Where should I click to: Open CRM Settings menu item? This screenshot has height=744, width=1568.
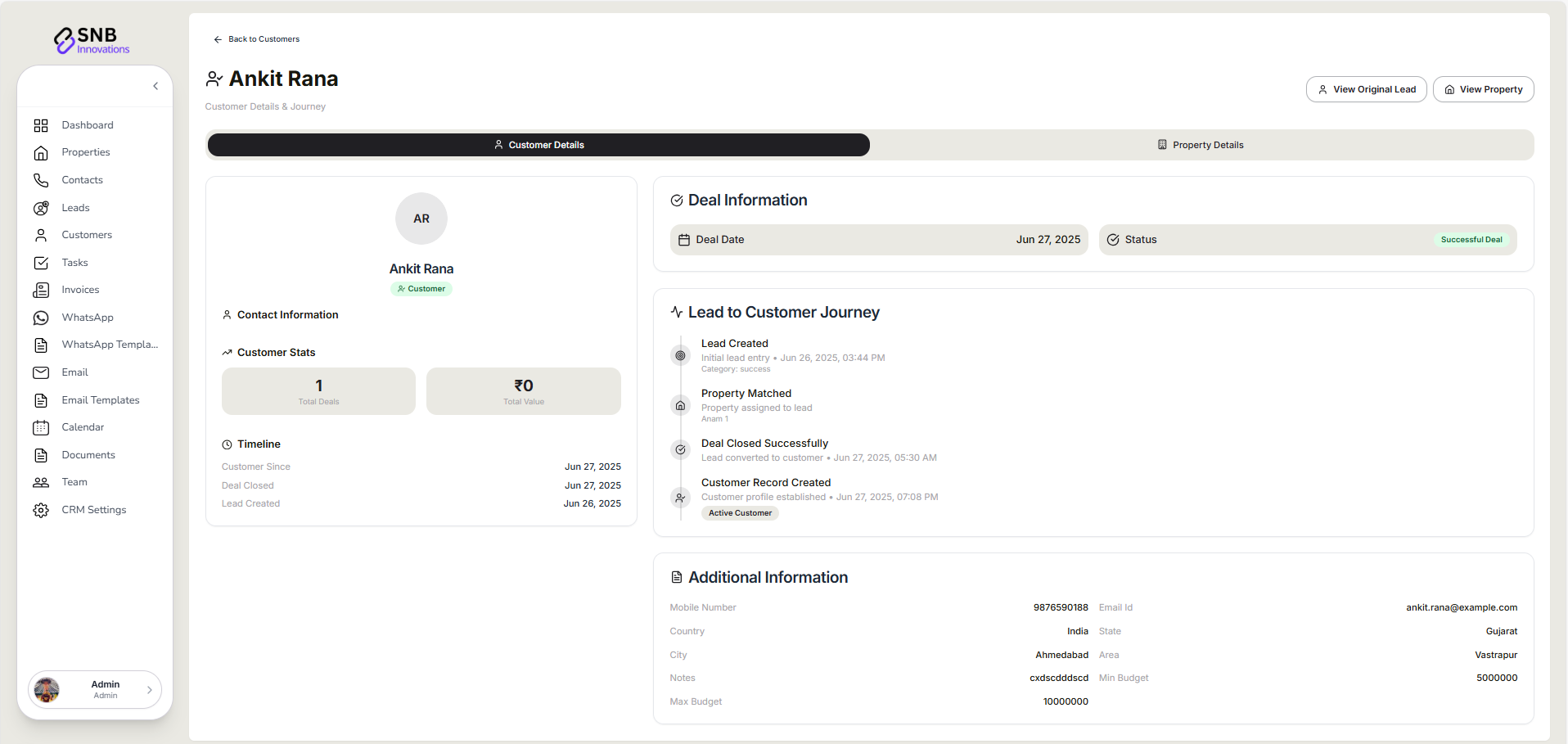95,510
